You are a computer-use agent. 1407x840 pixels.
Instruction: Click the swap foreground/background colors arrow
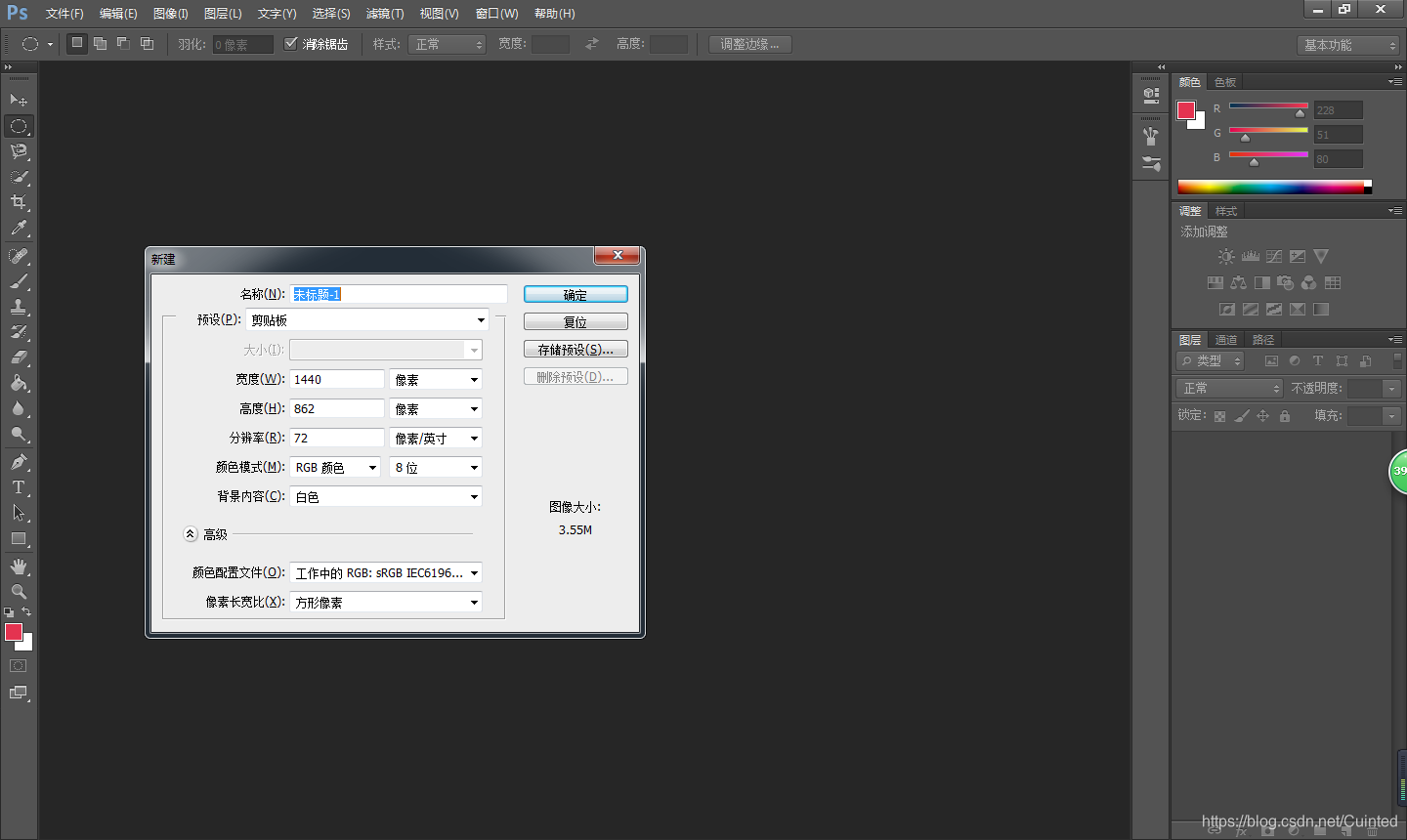coord(26,612)
